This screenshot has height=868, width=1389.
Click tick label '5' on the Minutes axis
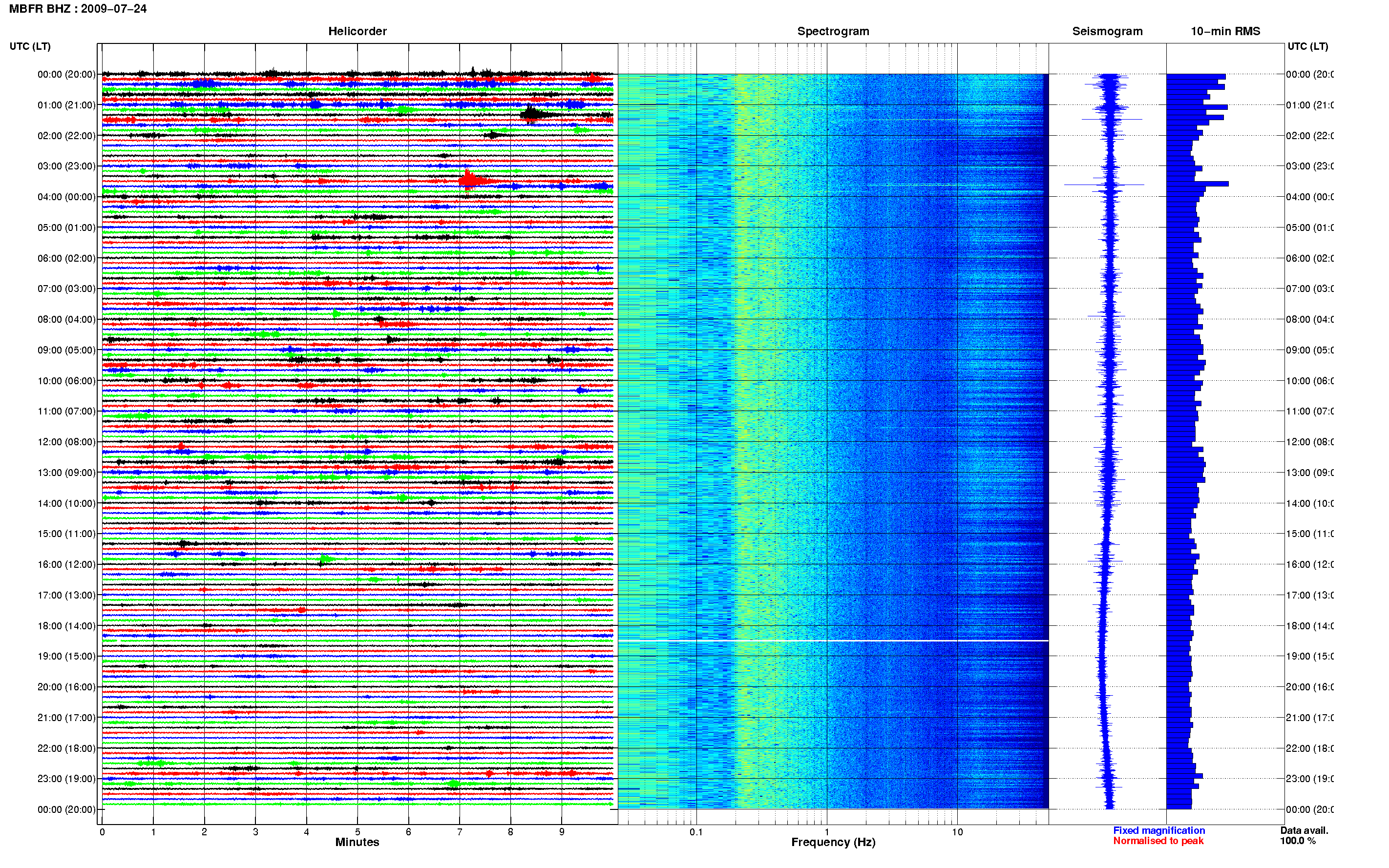tap(358, 832)
